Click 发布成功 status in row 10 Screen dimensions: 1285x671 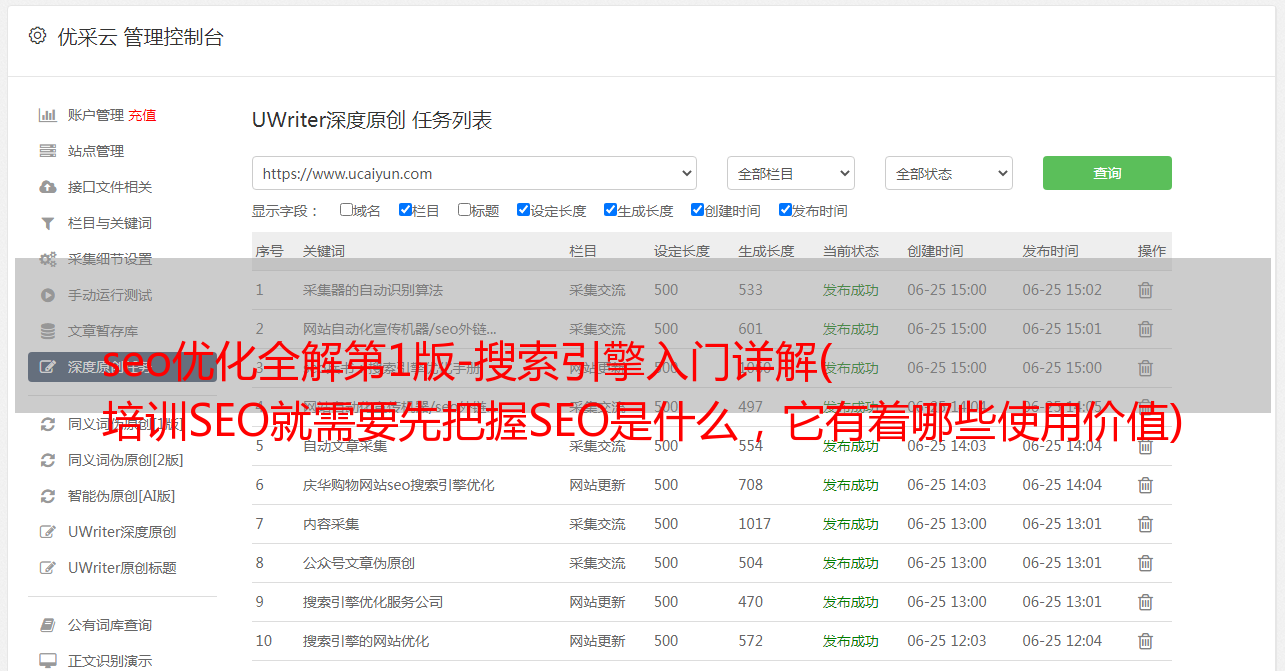click(x=851, y=641)
